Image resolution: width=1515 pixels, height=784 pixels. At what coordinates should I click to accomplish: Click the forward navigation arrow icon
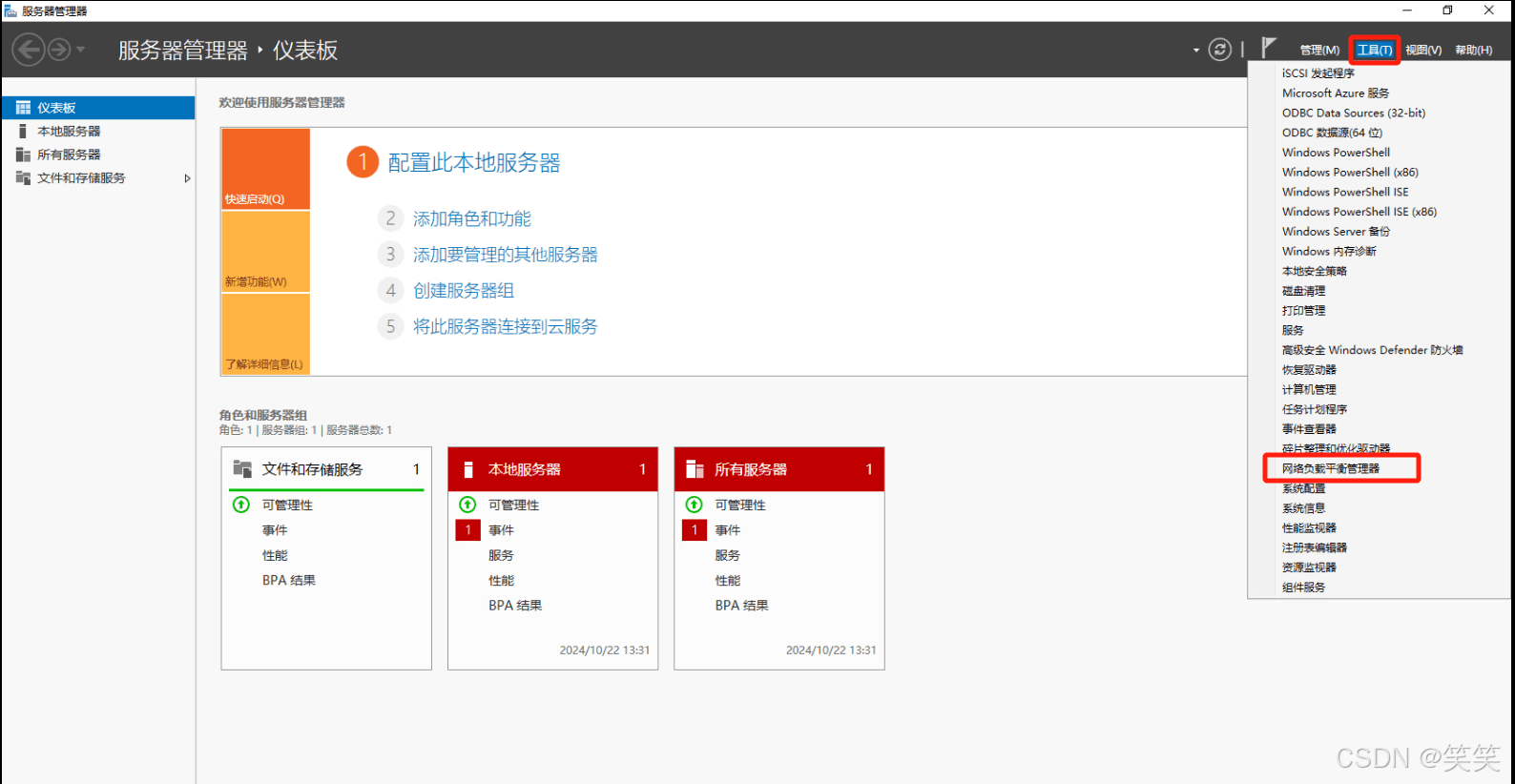[59, 49]
